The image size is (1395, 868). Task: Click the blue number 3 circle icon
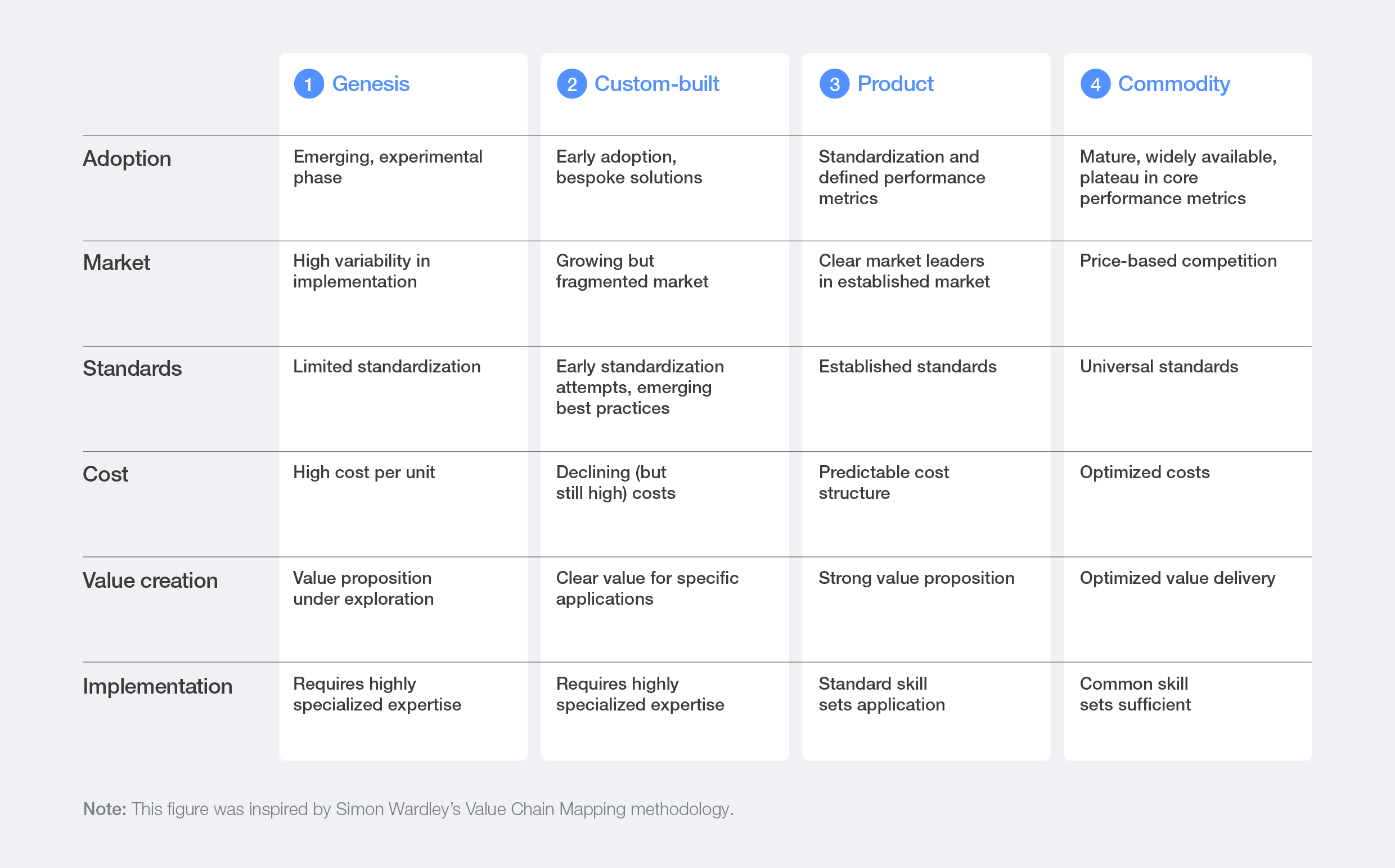(x=834, y=84)
